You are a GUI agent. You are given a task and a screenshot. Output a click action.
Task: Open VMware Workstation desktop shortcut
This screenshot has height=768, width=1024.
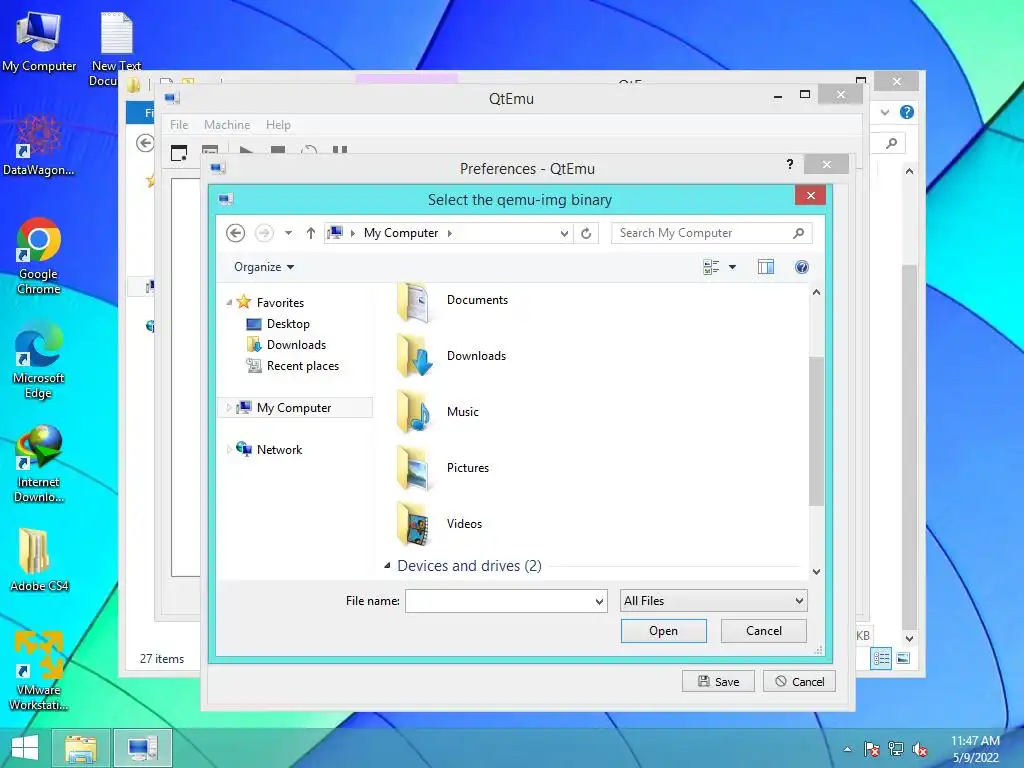(39, 671)
